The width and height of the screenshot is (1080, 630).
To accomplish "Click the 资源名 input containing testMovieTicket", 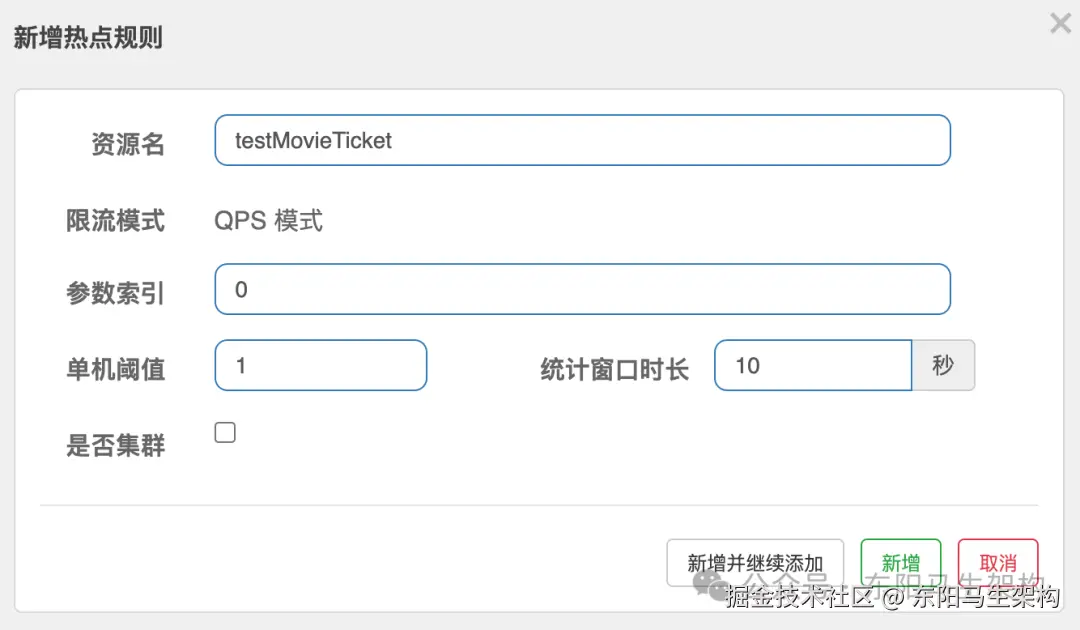I will (582, 140).
